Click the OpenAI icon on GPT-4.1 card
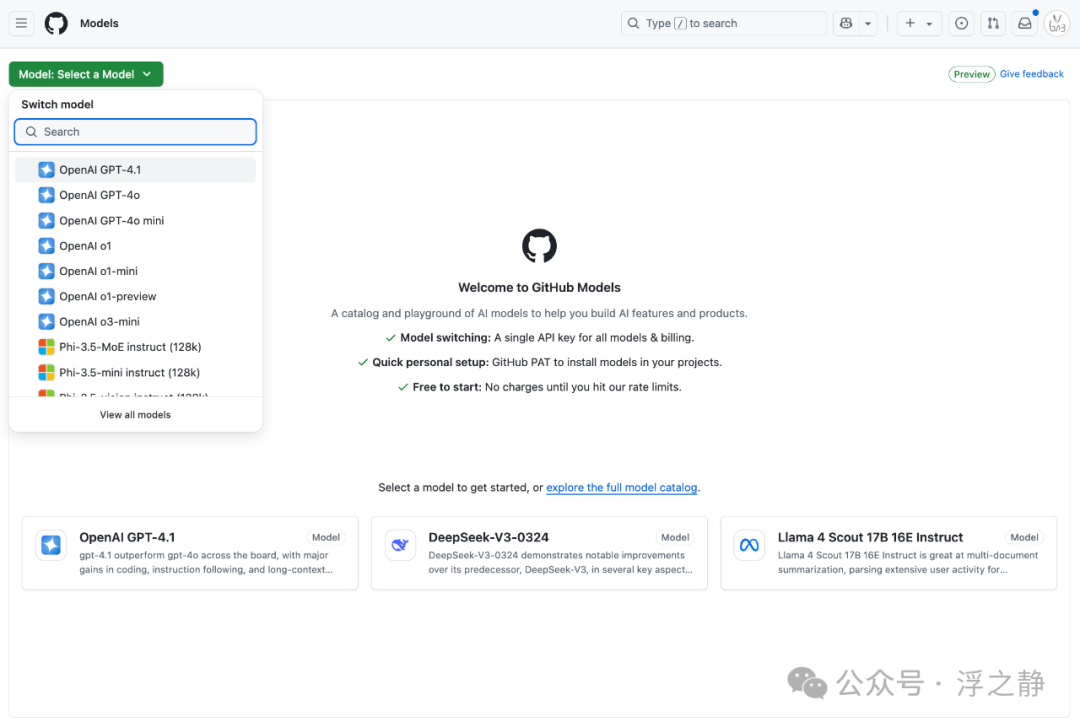Image resolution: width=1080 pixels, height=727 pixels. pyautogui.click(x=51, y=545)
